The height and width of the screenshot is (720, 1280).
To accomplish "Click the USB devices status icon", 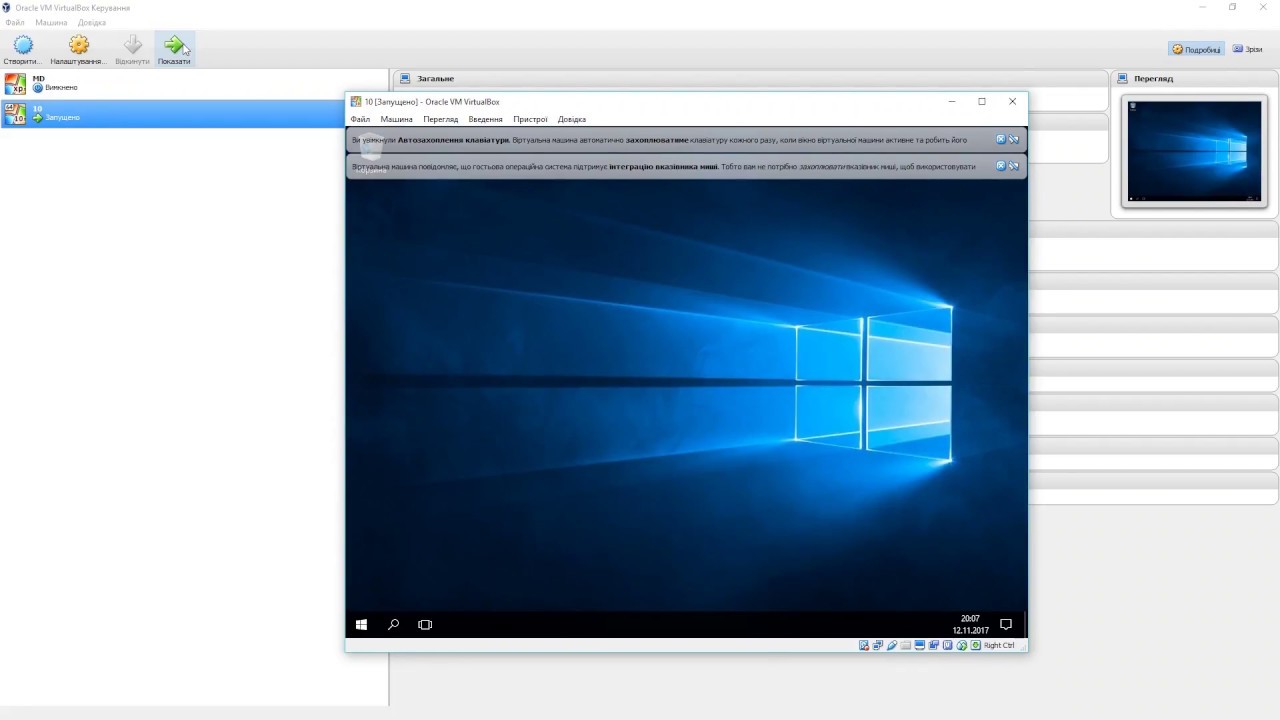I will click(892, 645).
